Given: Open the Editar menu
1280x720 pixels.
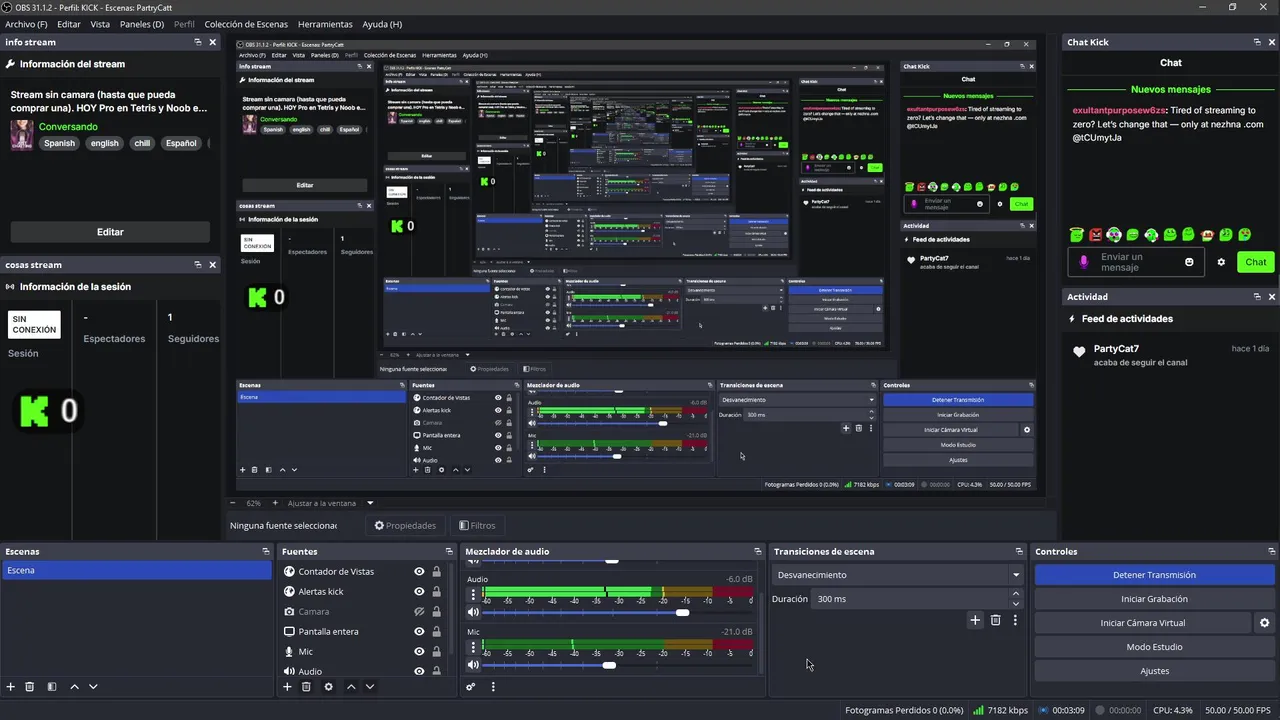Looking at the screenshot, I should pyautogui.click(x=69, y=24).
